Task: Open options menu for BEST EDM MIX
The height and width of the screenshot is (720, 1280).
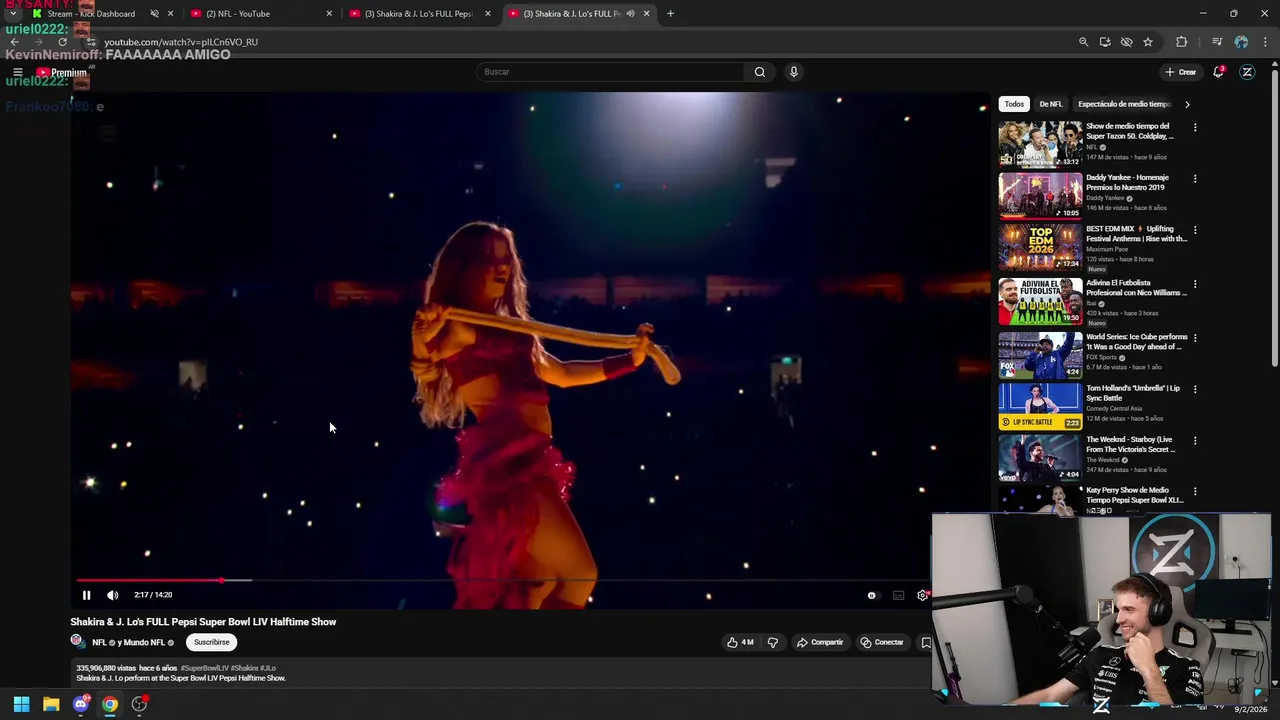Action: point(1195,230)
